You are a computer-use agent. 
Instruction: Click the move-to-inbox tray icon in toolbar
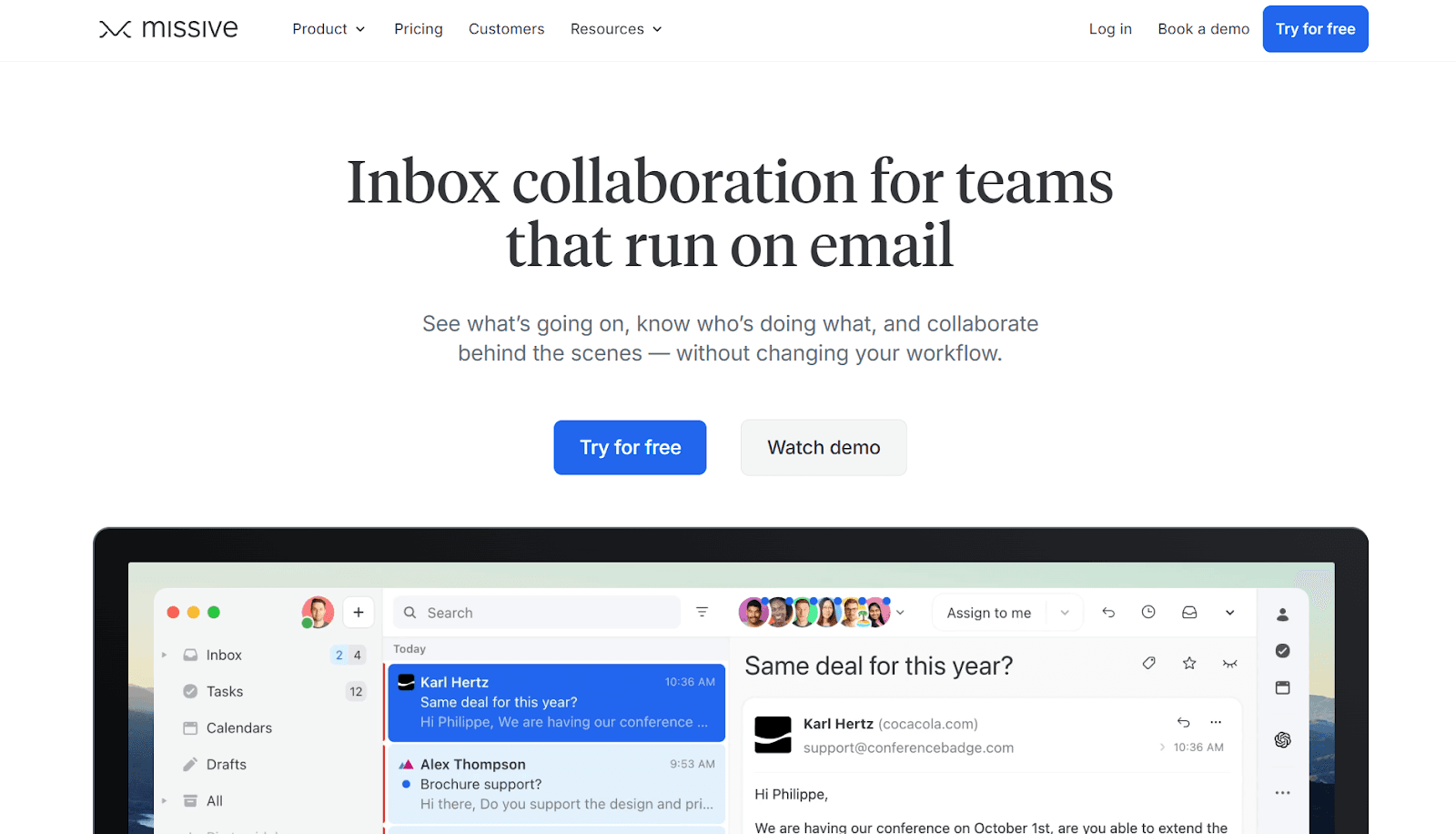pyautogui.click(x=1189, y=613)
